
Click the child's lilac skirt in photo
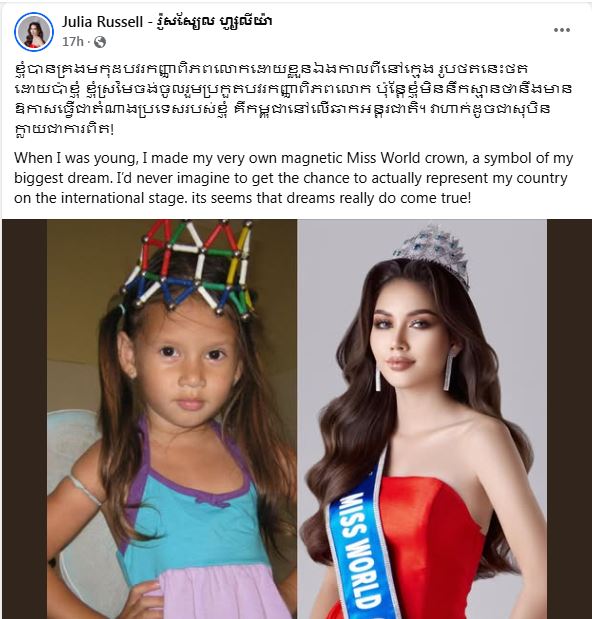(217, 592)
